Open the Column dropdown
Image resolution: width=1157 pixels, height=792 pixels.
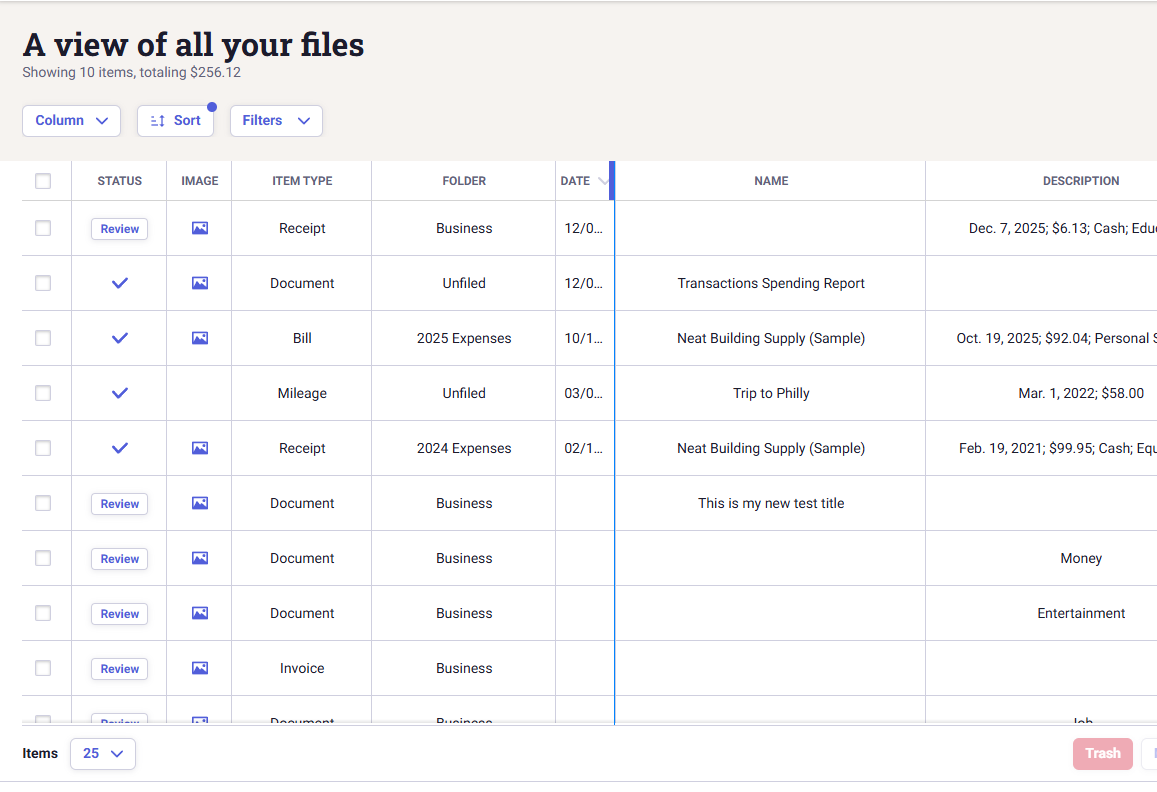(71, 121)
